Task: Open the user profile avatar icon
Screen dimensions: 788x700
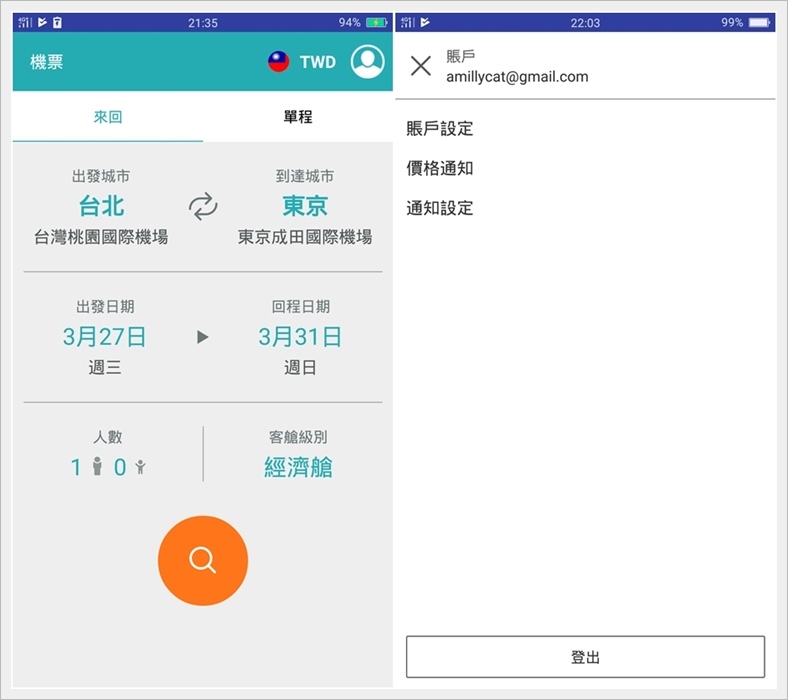Action: coord(367,61)
